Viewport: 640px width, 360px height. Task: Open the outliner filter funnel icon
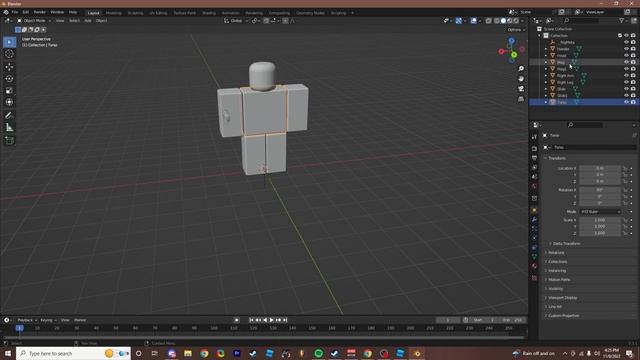(622, 20)
